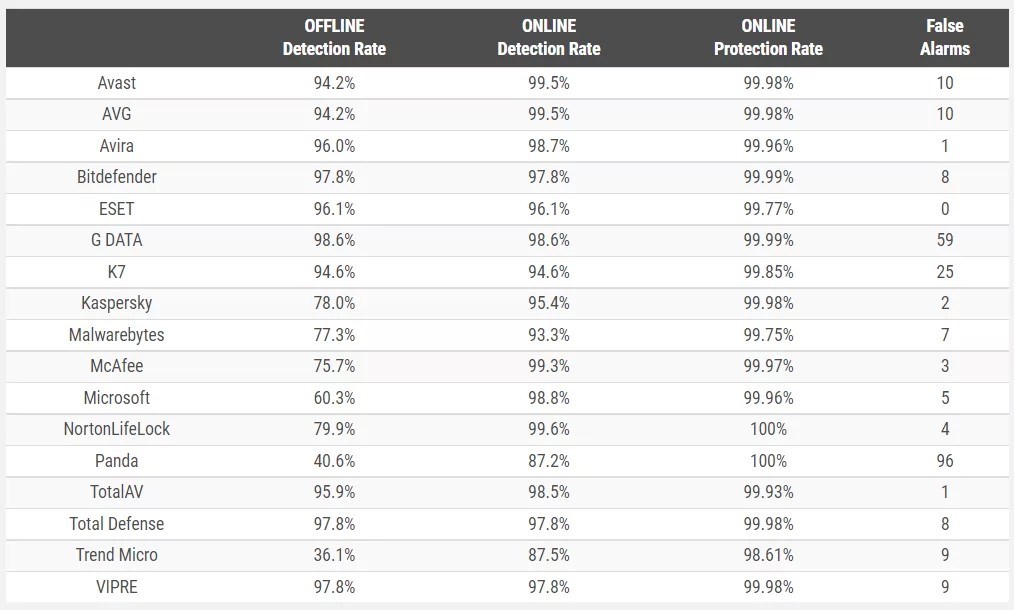Image resolution: width=1014 pixels, height=610 pixels.
Task: Click McAfee's 75.7% offline detection rate
Action: click(x=334, y=366)
